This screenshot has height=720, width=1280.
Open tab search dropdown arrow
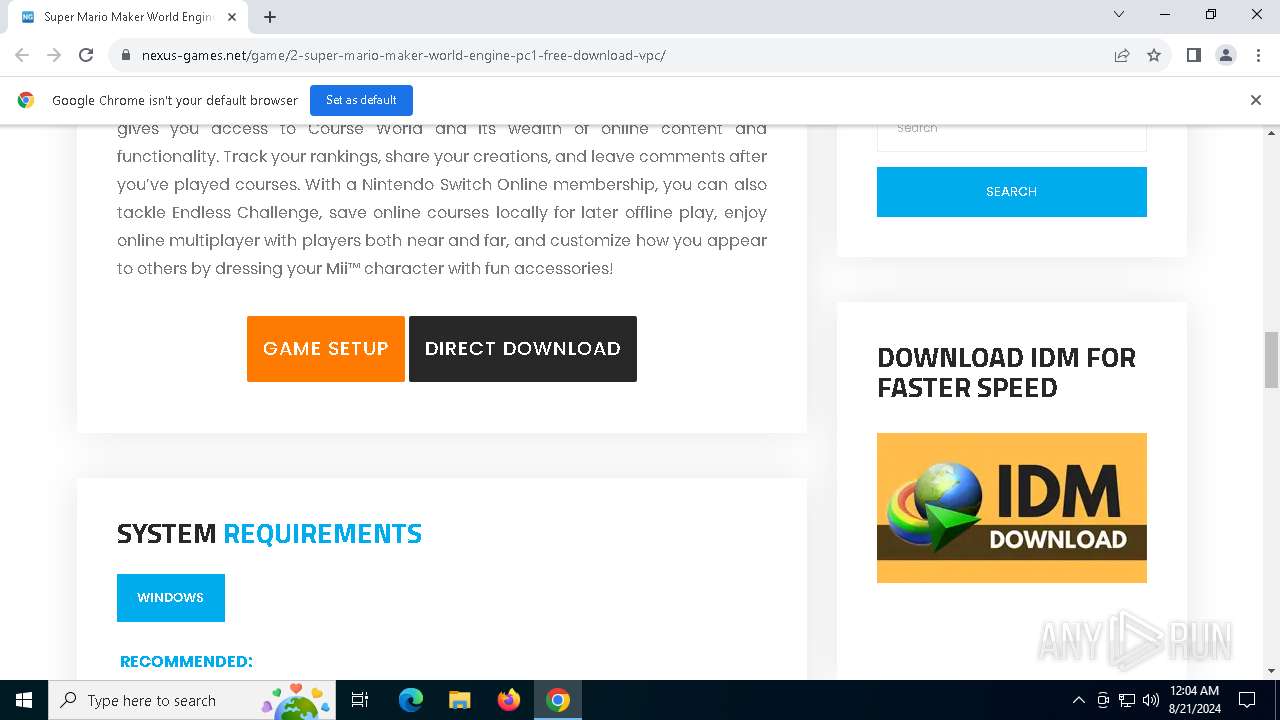(x=1119, y=14)
